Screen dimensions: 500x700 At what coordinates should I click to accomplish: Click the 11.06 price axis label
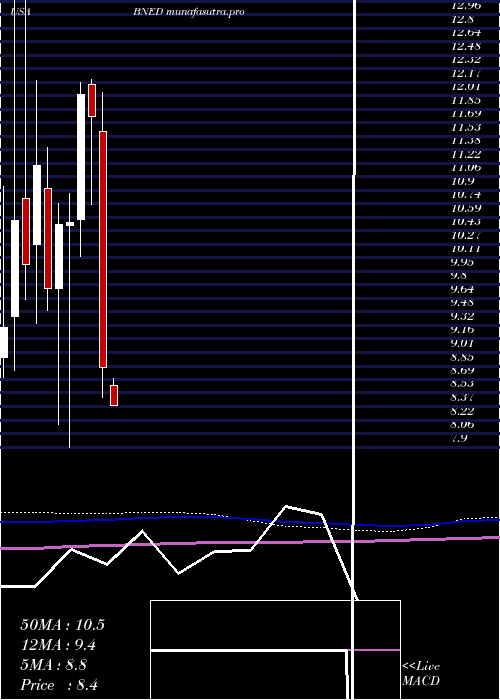[466, 167]
